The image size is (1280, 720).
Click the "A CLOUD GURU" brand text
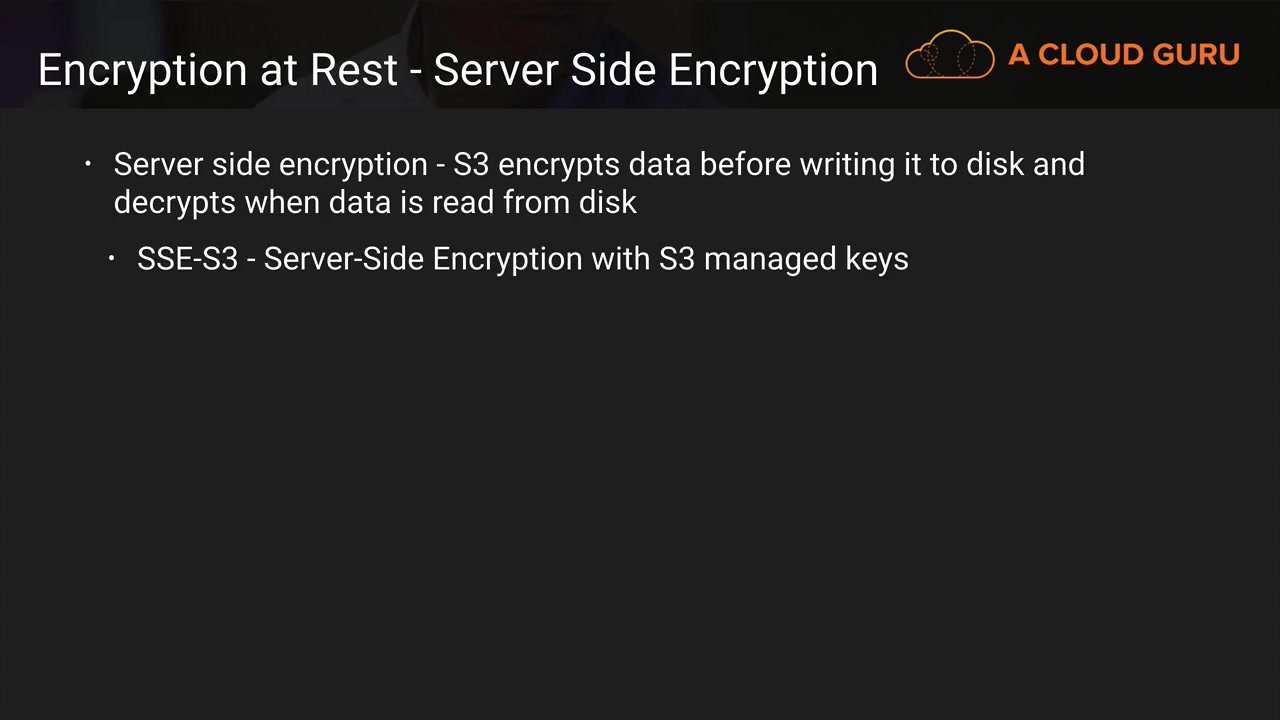click(x=1123, y=55)
